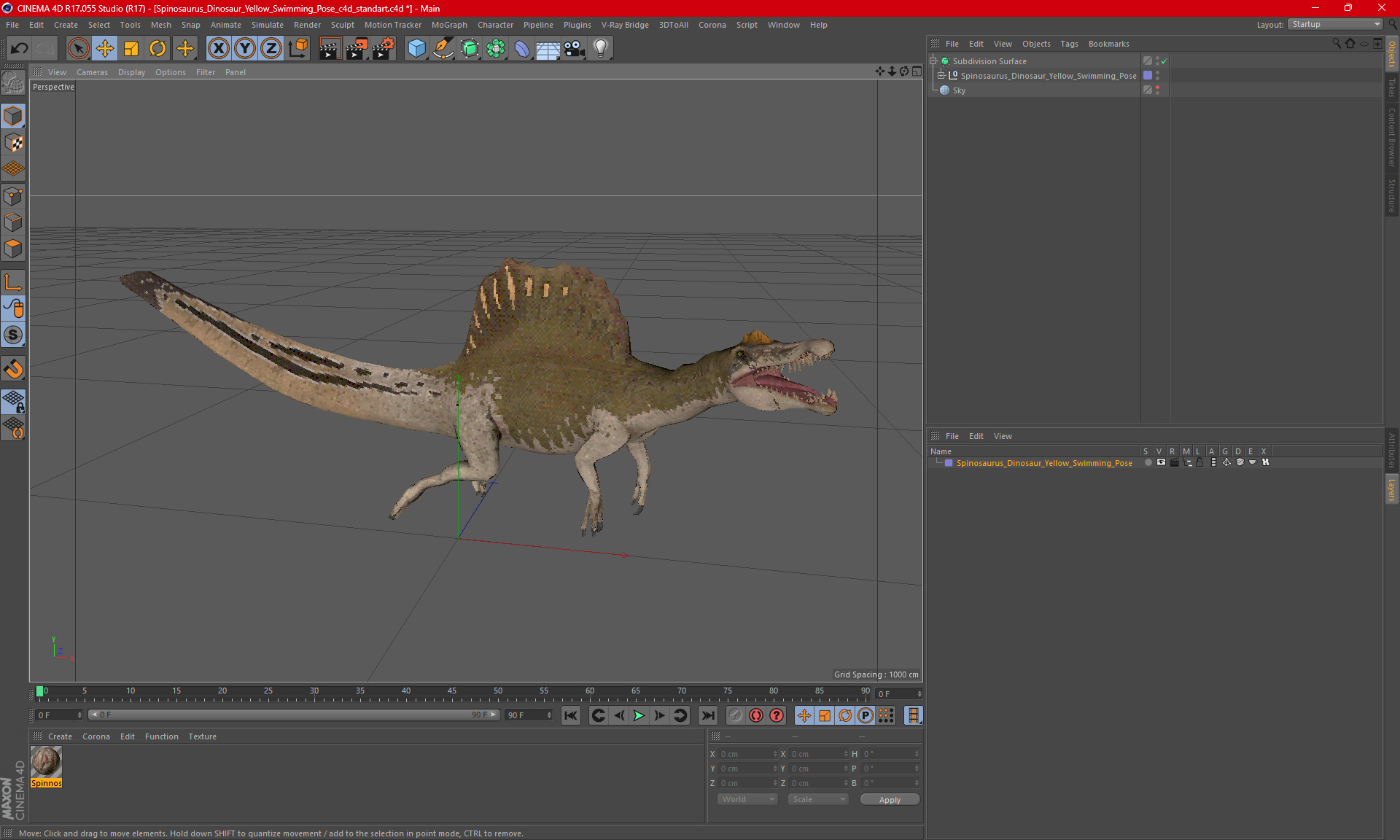This screenshot has height=840, width=1400.
Task: Open Edit Render Settings
Action: pyautogui.click(x=384, y=48)
